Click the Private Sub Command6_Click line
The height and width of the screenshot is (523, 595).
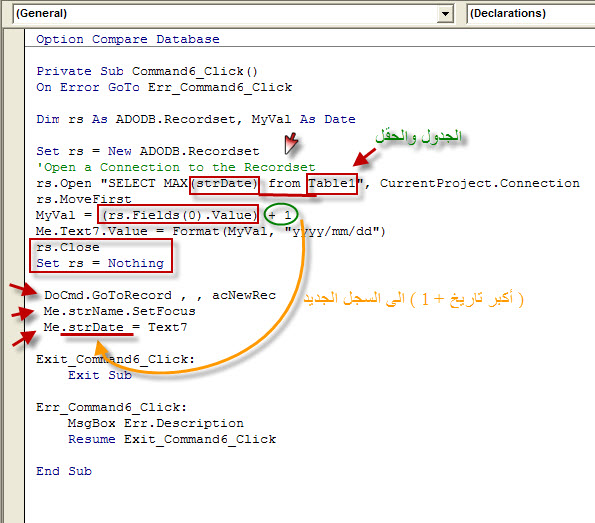tap(147, 71)
